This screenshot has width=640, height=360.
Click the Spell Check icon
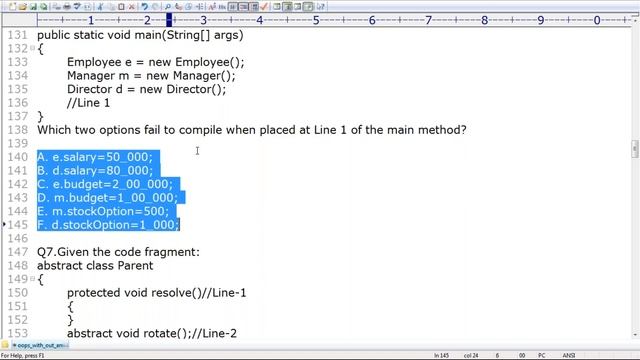tap(77, 7)
